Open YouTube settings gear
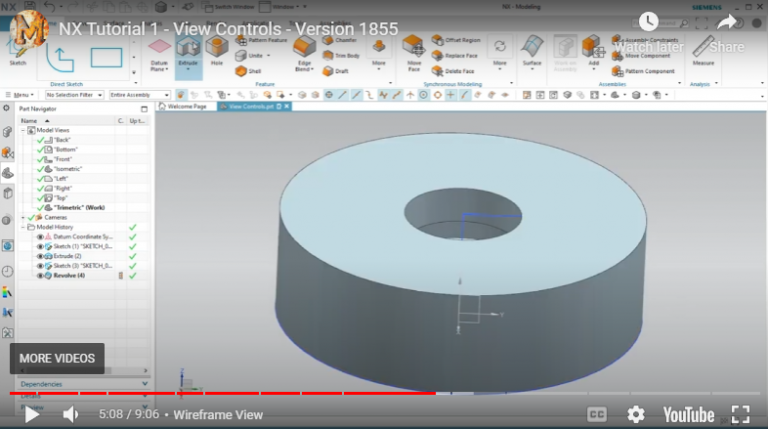The width and height of the screenshot is (768, 429). [636, 415]
